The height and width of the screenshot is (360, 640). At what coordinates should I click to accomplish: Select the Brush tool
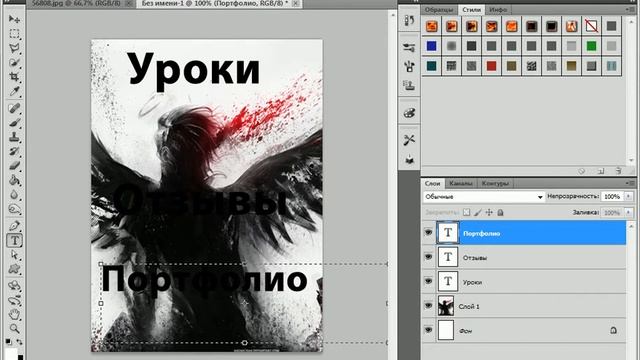click(x=14, y=122)
